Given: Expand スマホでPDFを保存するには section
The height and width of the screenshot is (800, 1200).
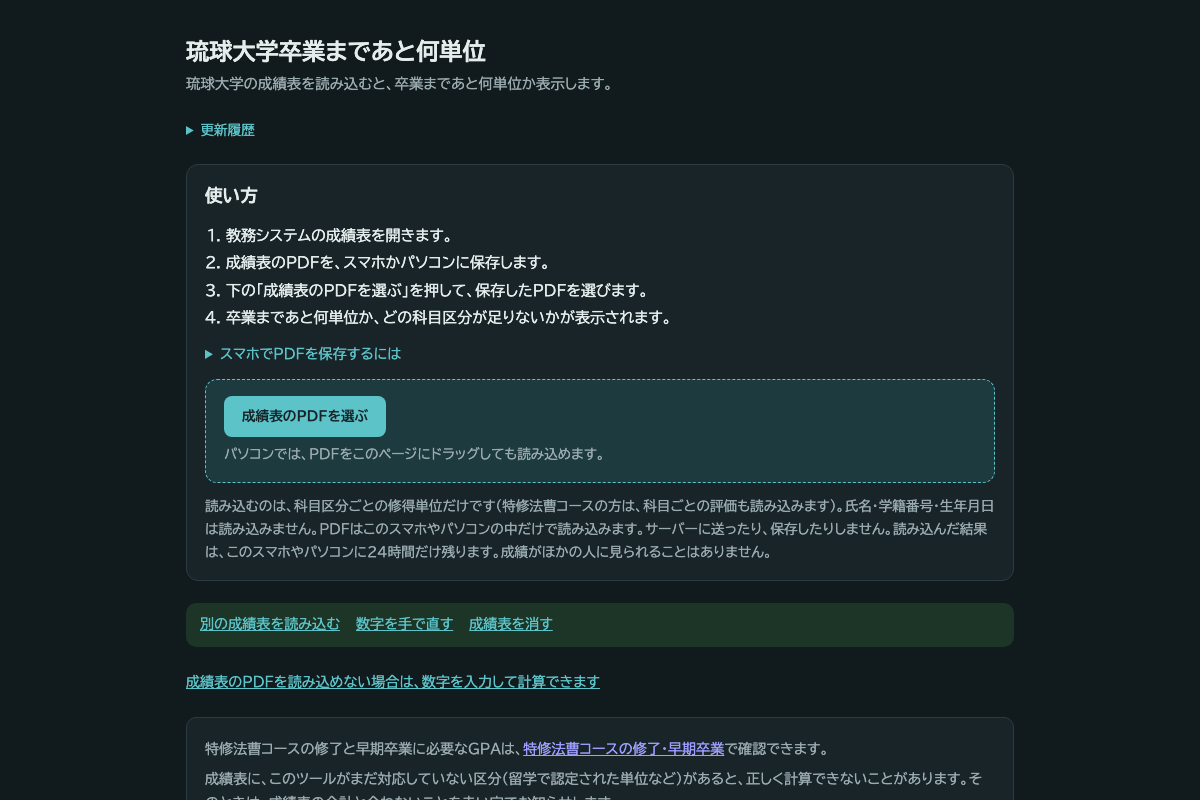Looking at the screenshot, I should (x=303, y=354).
